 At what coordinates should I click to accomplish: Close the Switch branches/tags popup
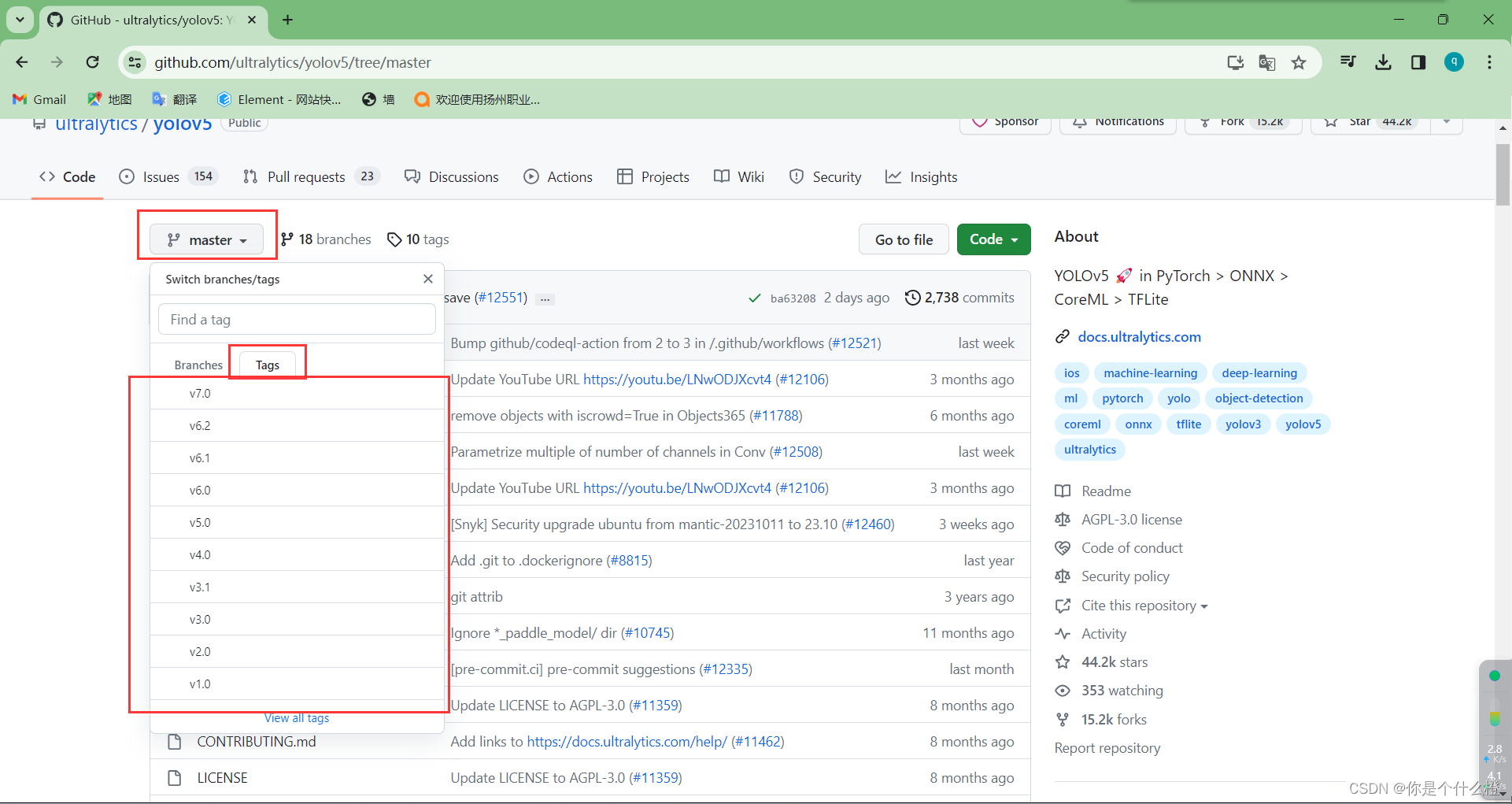(x=427, y=279)
